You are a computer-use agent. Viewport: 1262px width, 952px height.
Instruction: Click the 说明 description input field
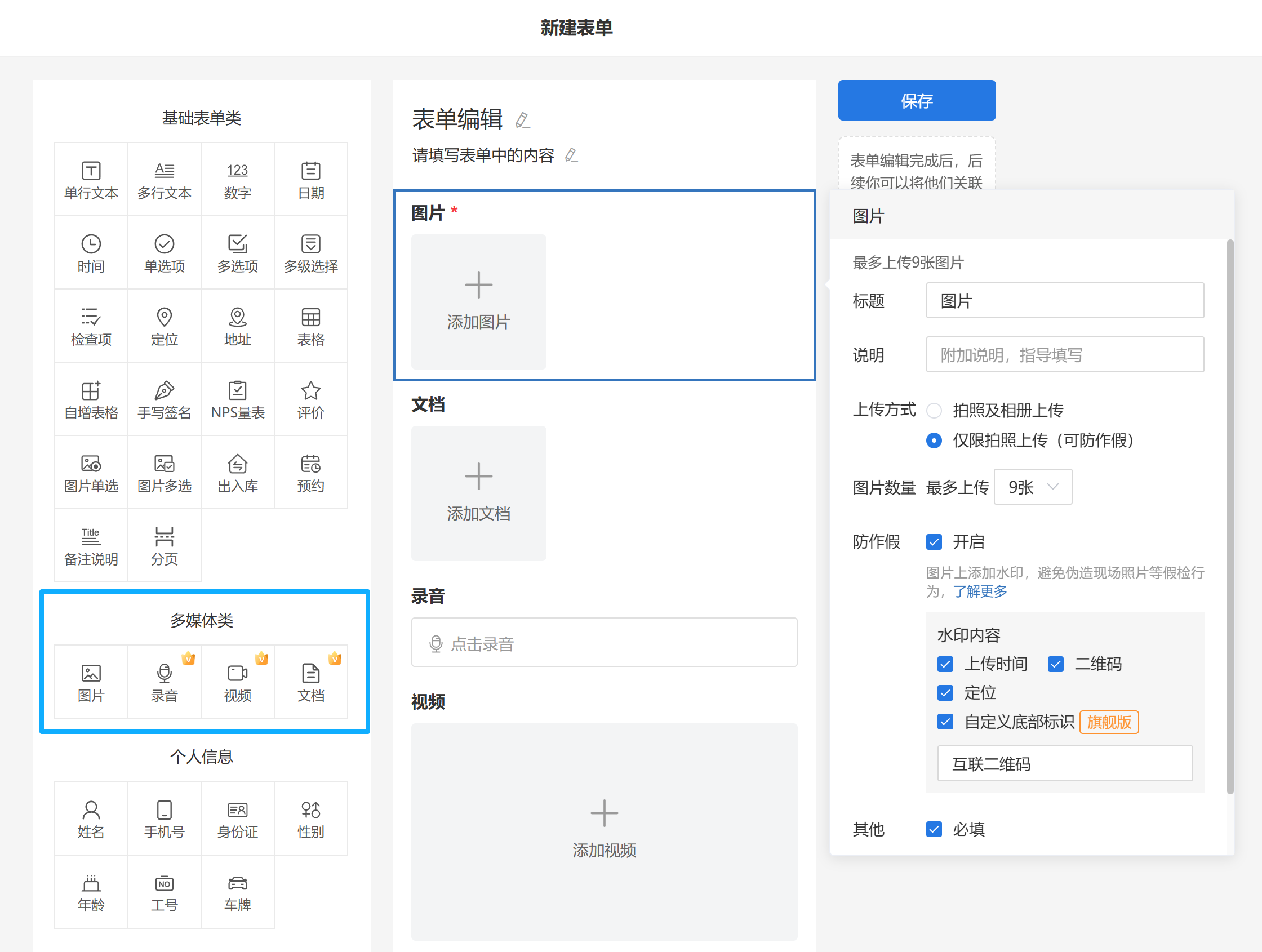pos(1065,355)
